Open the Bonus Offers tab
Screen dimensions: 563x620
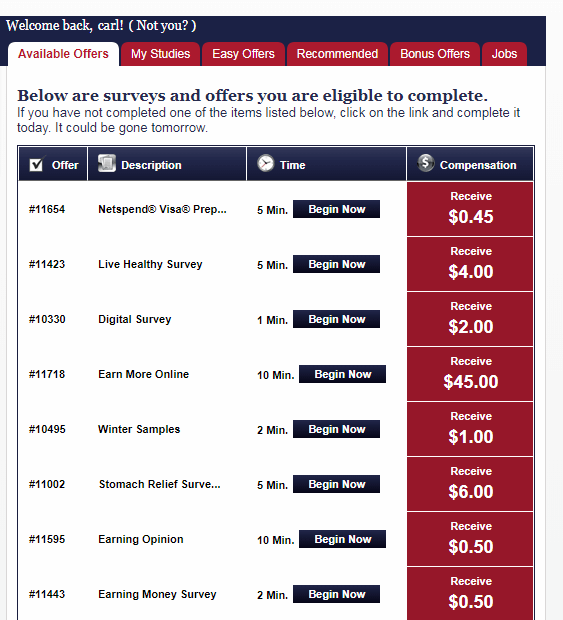pyautogui.click(x=435, y=54)
